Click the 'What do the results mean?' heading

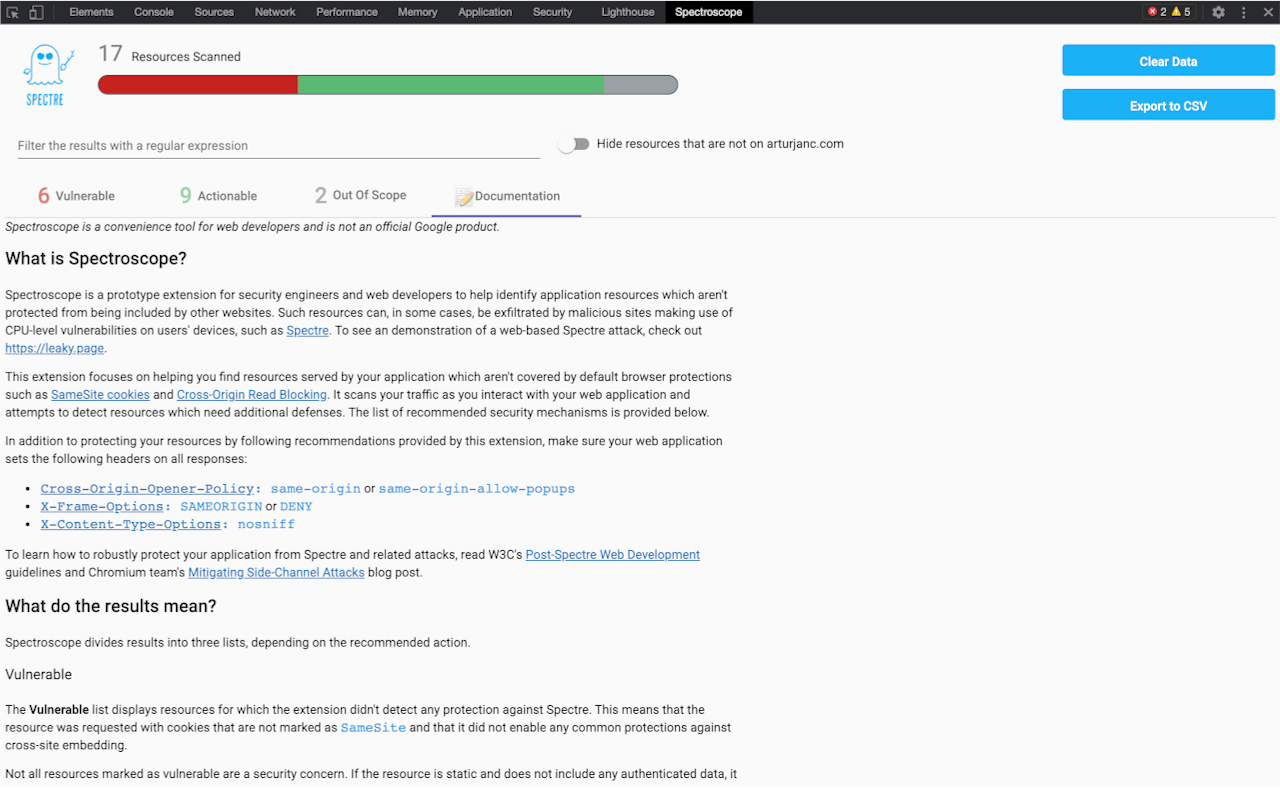click(x=111, y=606)
